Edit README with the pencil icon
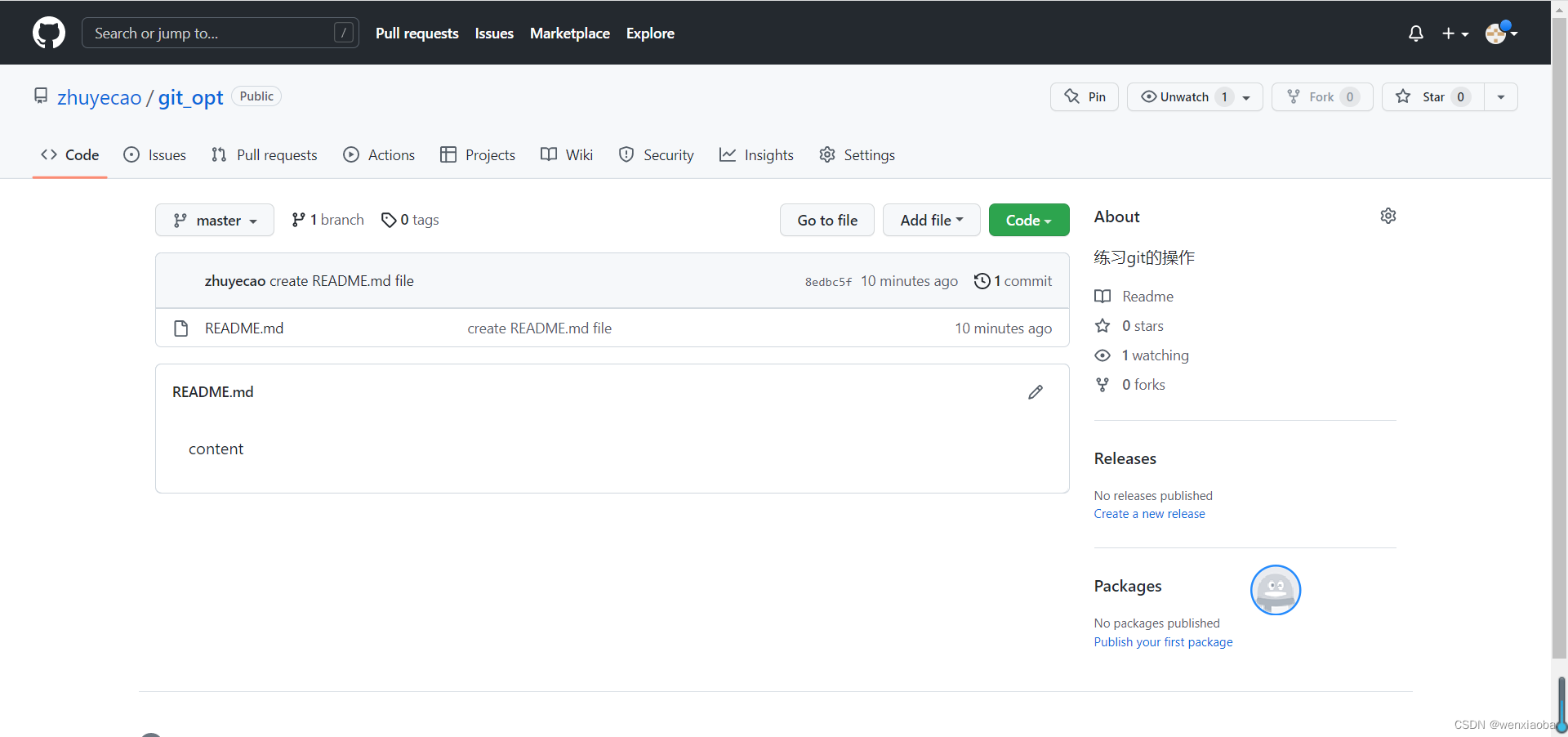The width and height of the screenshot is (1568, 737). pos(1036,392)
